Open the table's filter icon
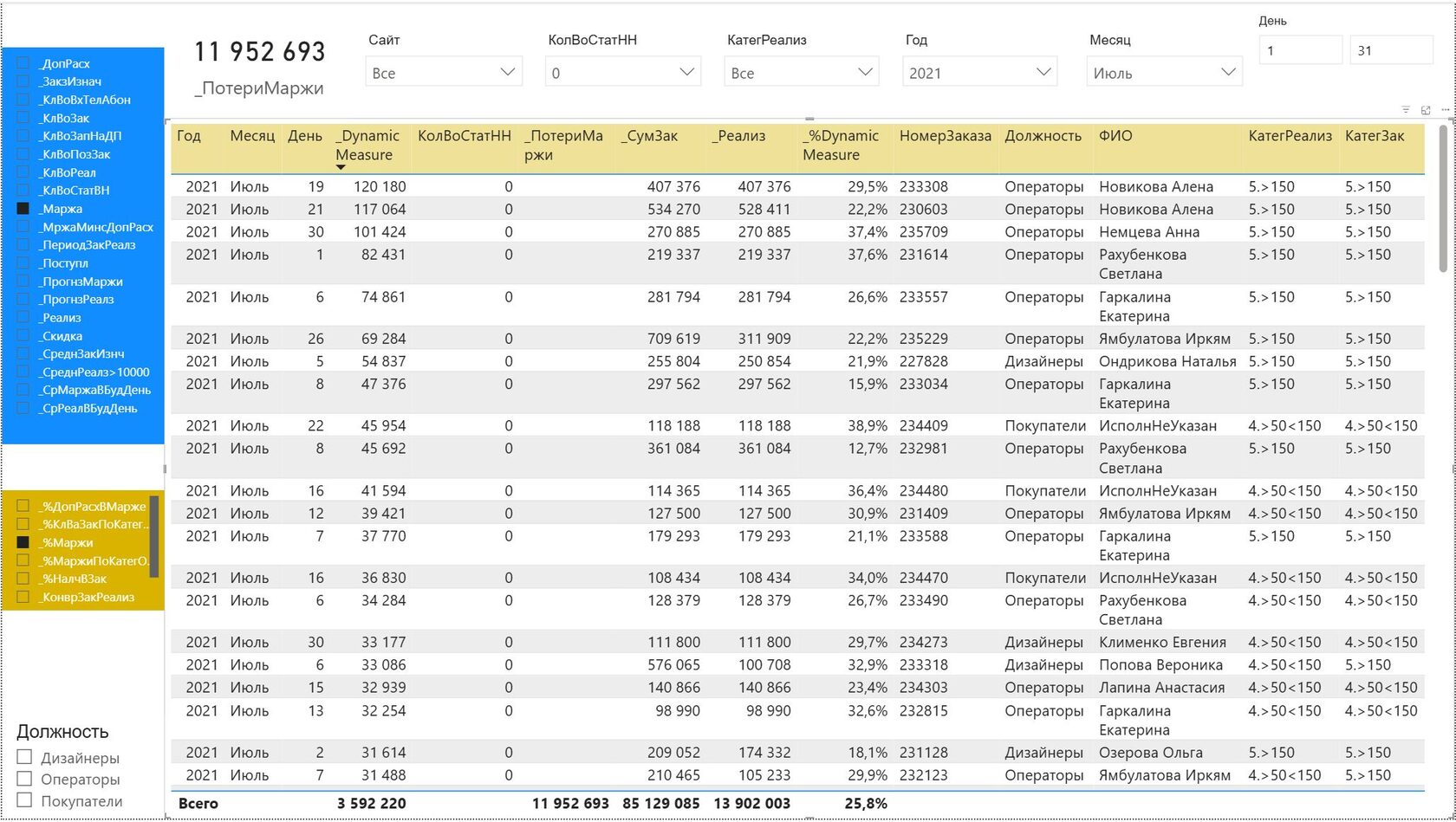This screenshot has height=822, width=1456. [1406, 110]
